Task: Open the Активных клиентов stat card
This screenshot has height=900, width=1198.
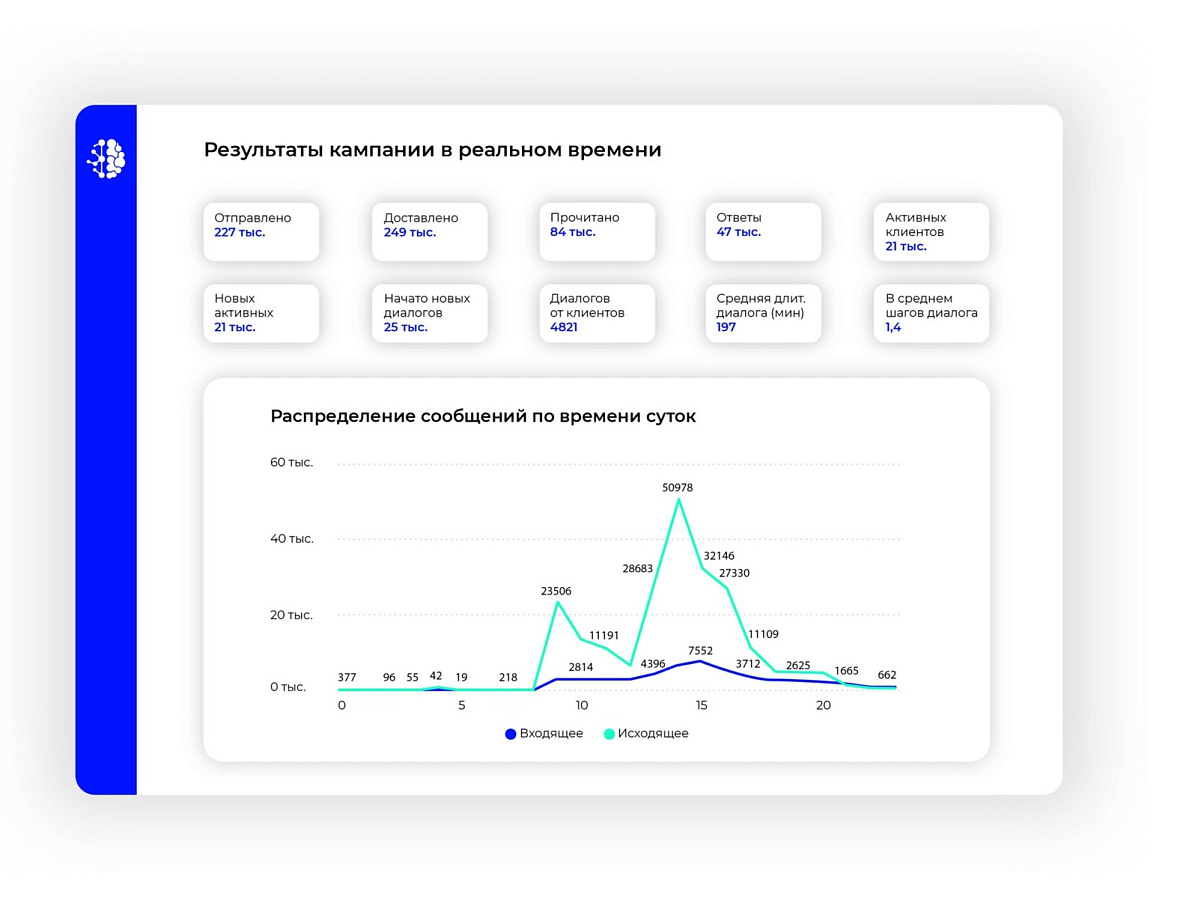Action: (931, 231)
